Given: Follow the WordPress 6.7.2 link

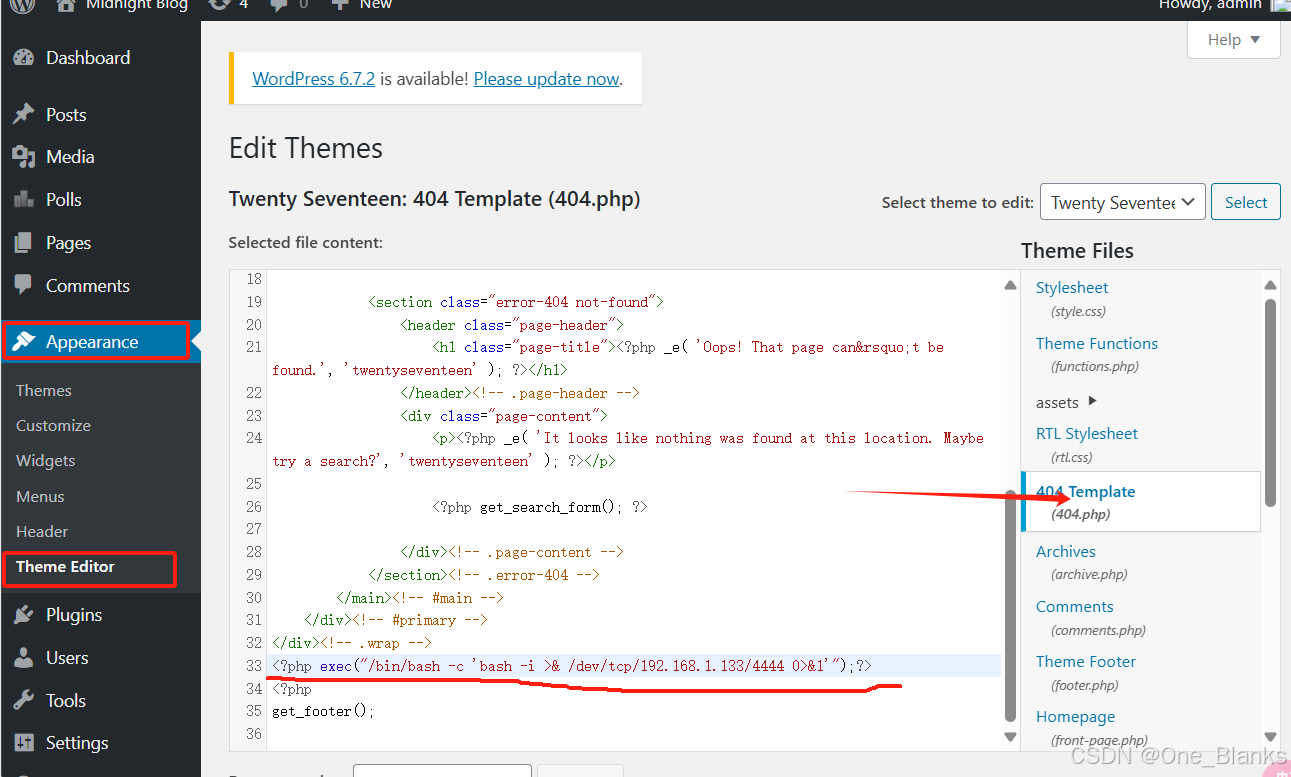Looking at the screenshot, I should pos(313,78).
